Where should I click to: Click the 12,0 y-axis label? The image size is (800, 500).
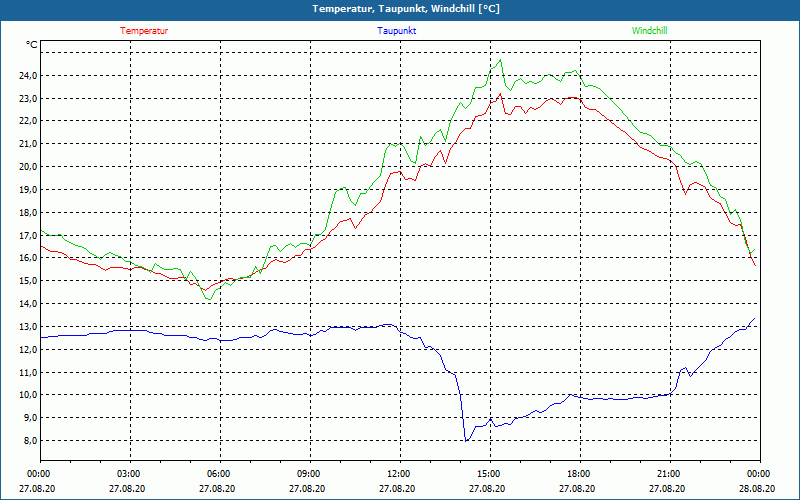pyautogui.click(x=28, y=349)
